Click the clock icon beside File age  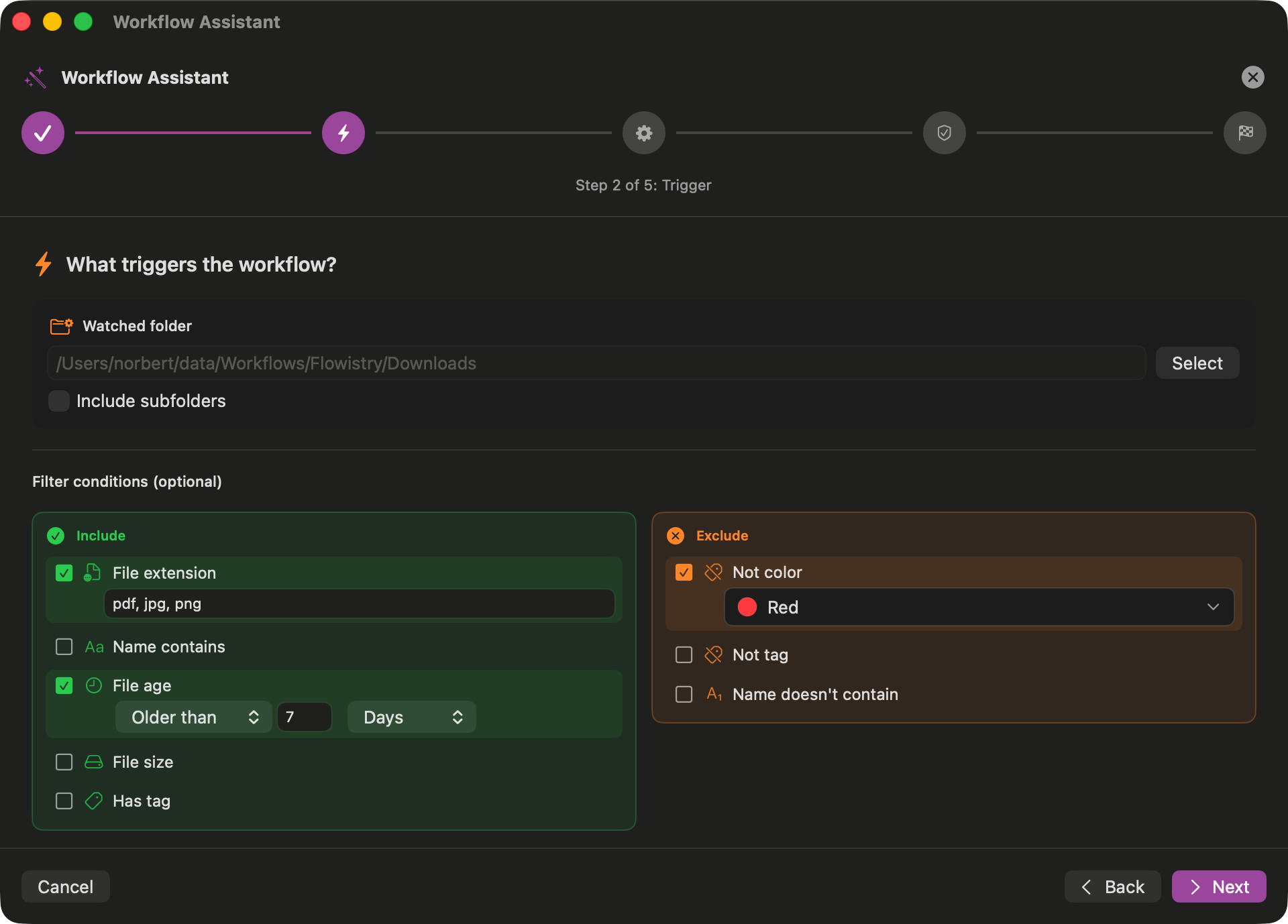[94, 685]
